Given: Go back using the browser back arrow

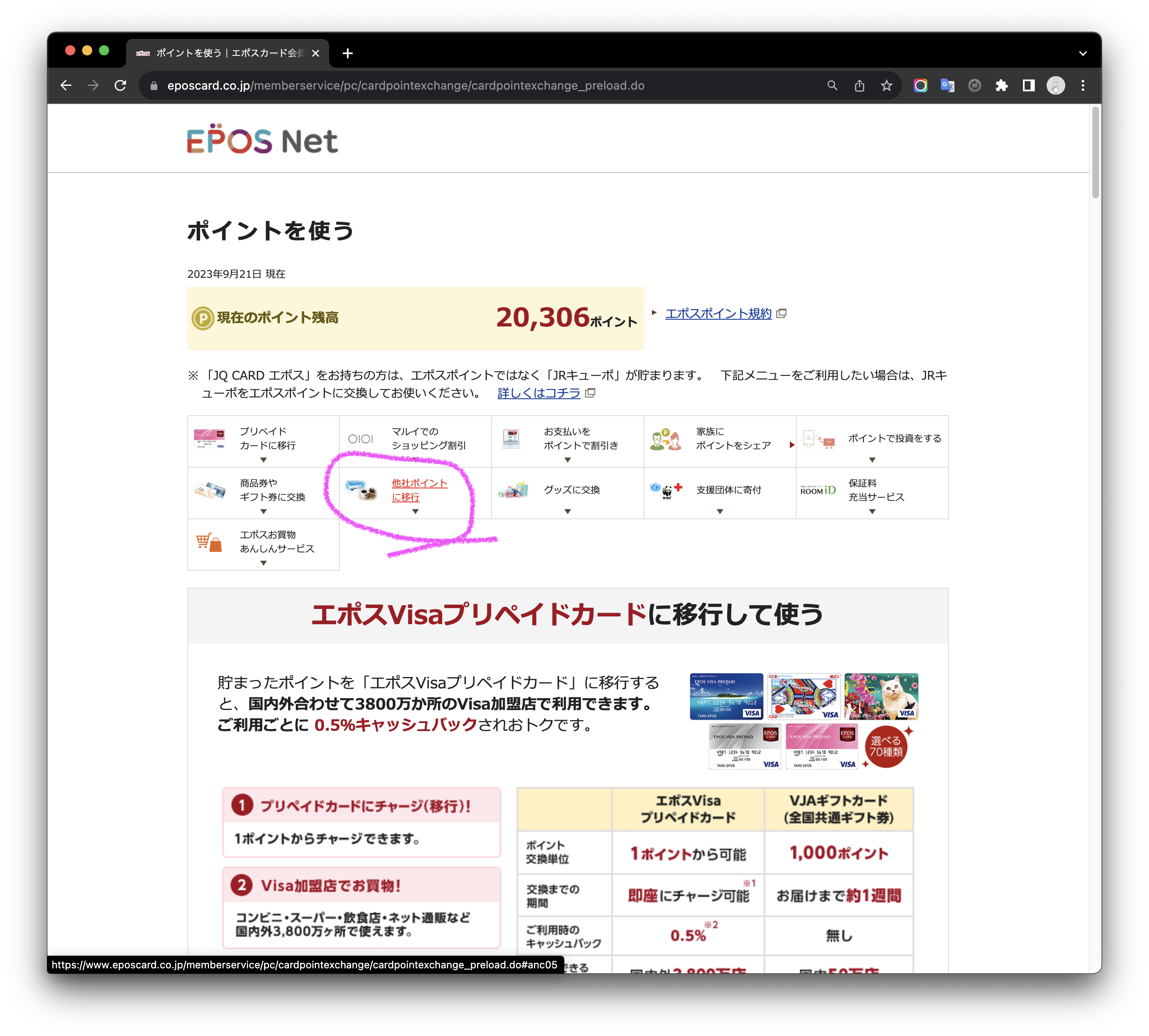Looking at the screenshot, I should [66, 85].
